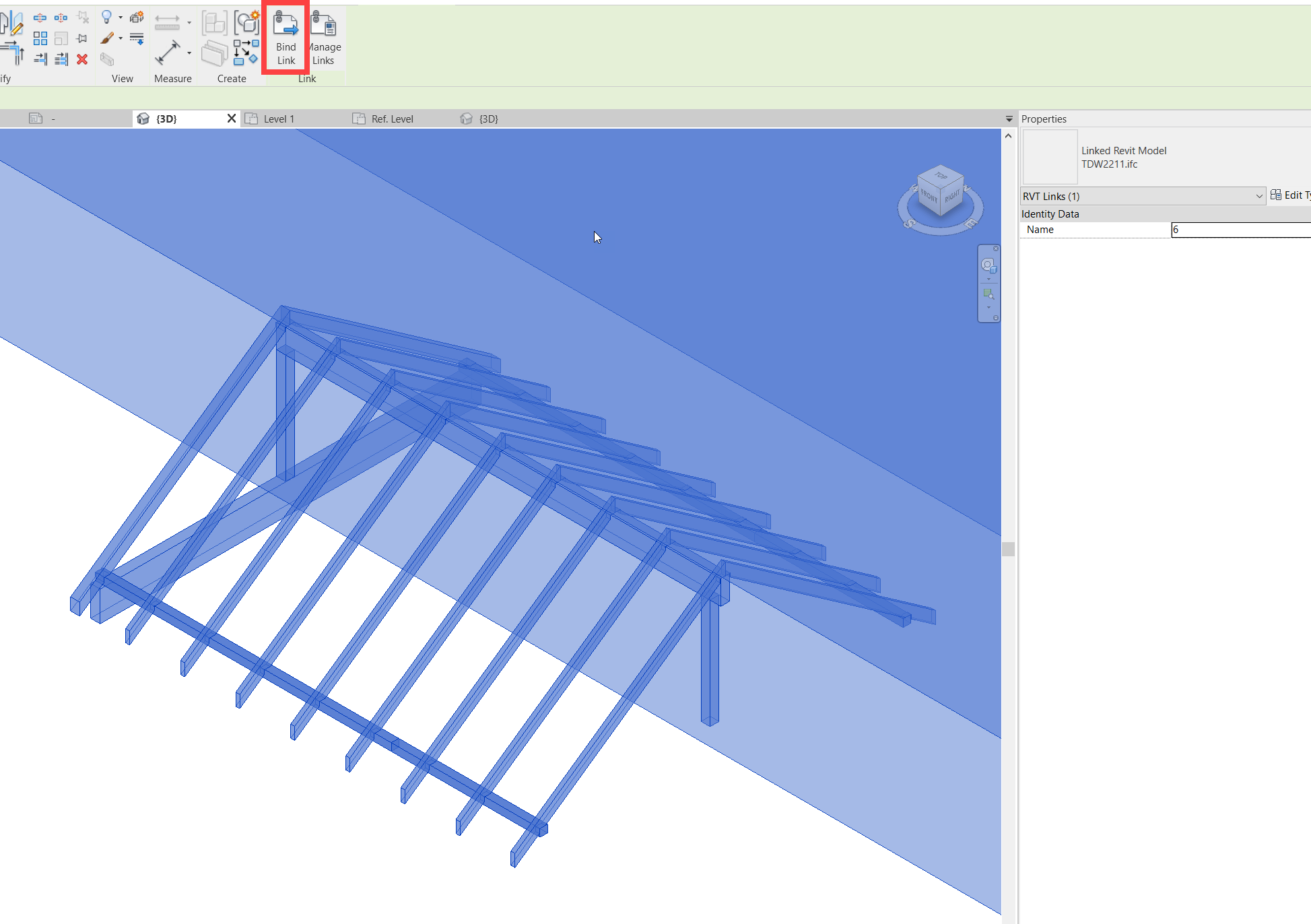The image size is (1311, 924).
Task: Close the active {3D} view tab
Action: tap(232, 118)
